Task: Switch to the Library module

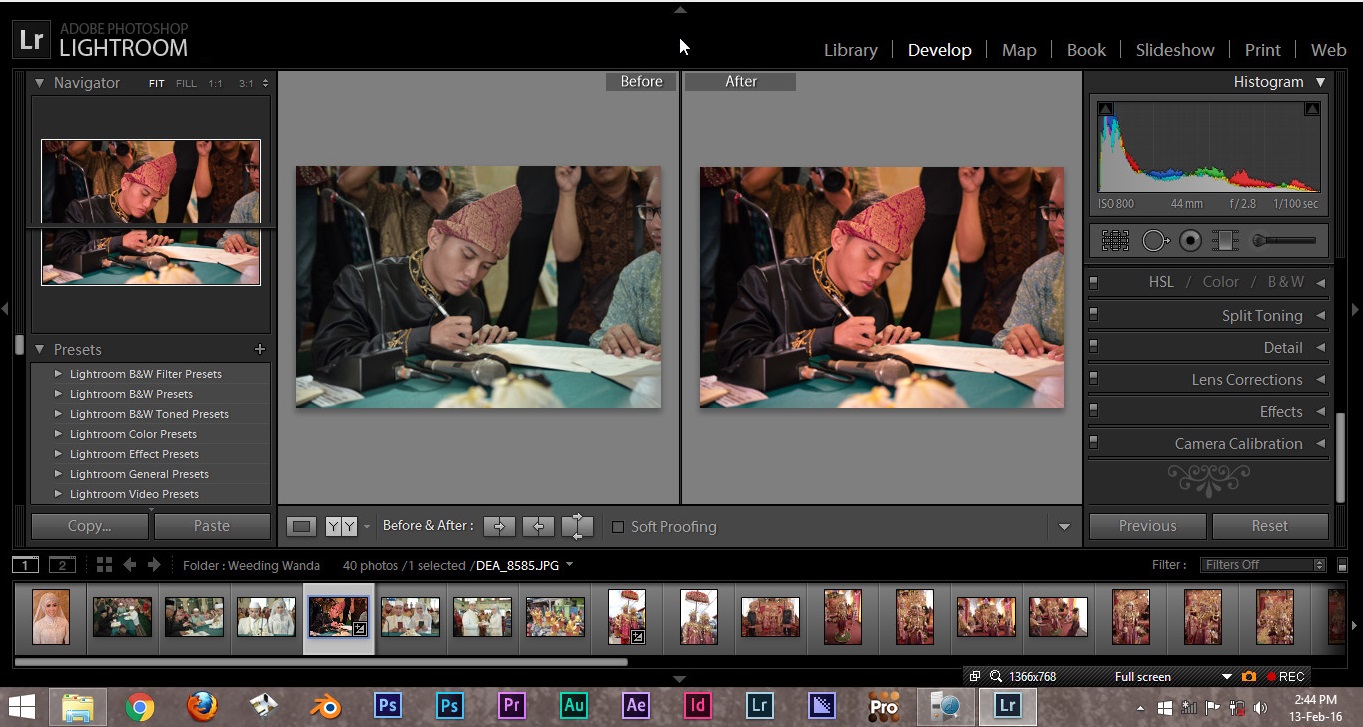Action: (x=851, y=50)
